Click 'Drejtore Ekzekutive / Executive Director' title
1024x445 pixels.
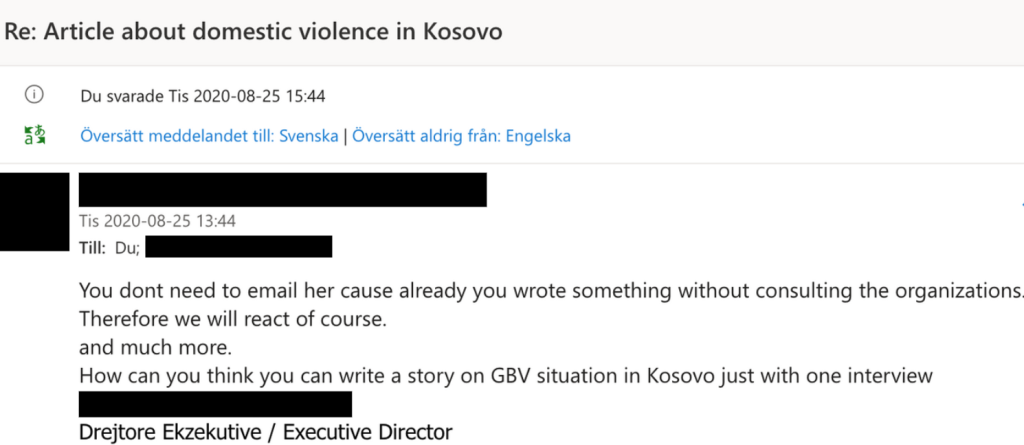pos(265,432)
